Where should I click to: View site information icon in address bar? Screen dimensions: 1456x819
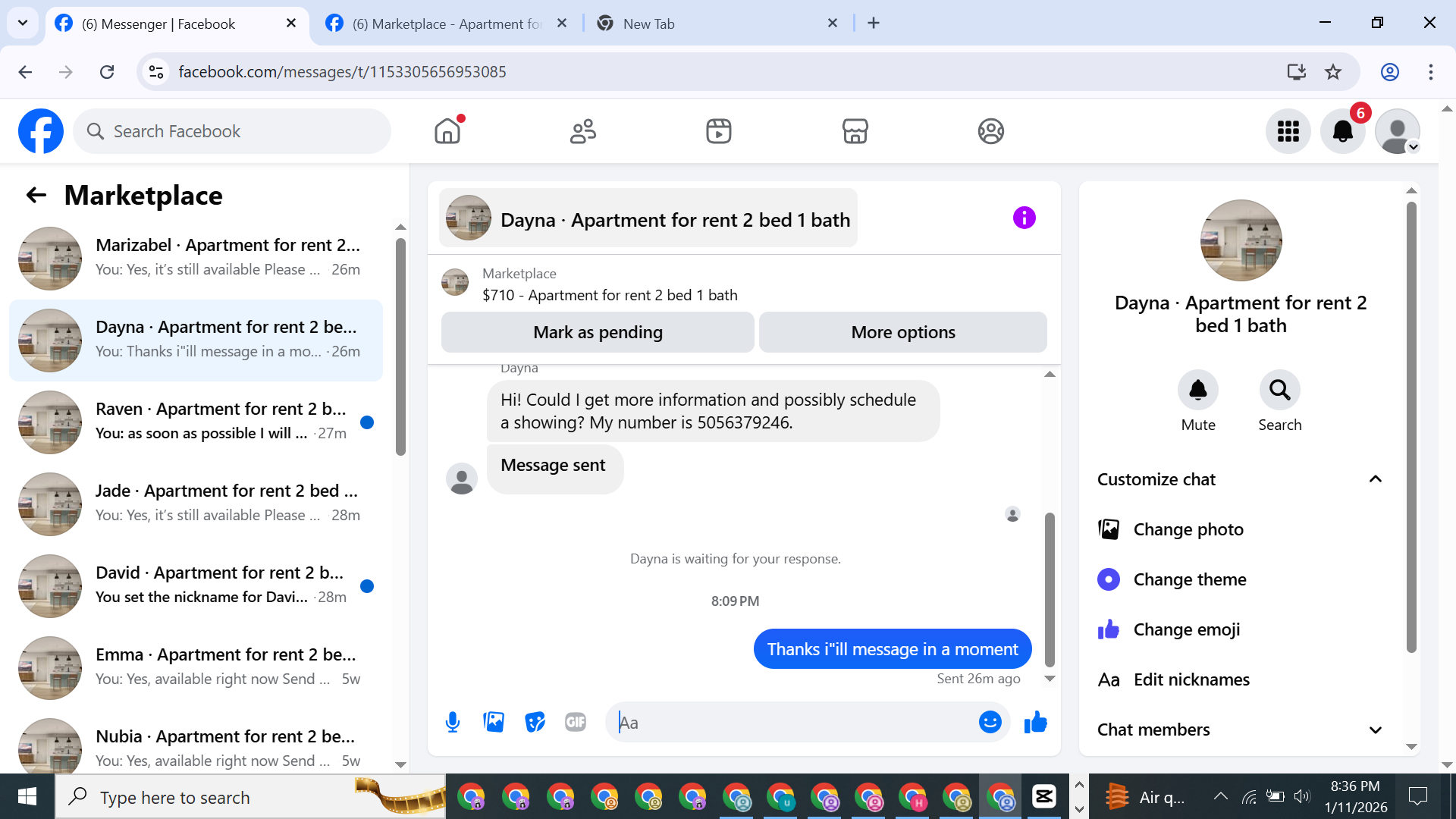point(156,72)
